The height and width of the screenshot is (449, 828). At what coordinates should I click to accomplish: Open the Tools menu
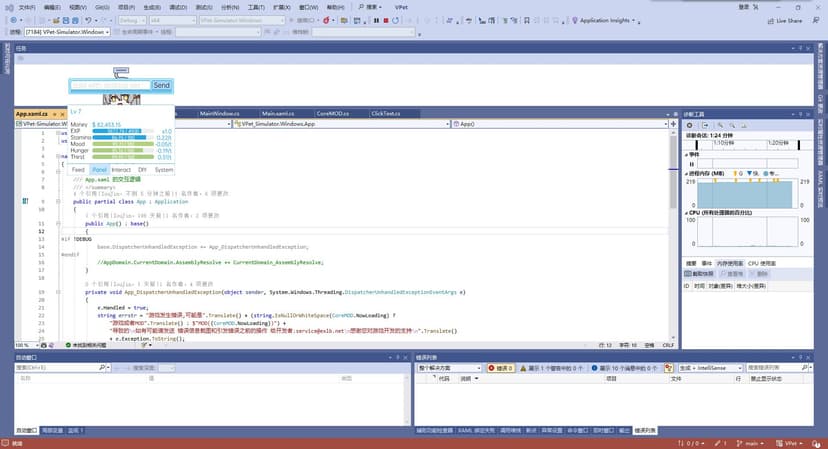(x=256, y=7)
